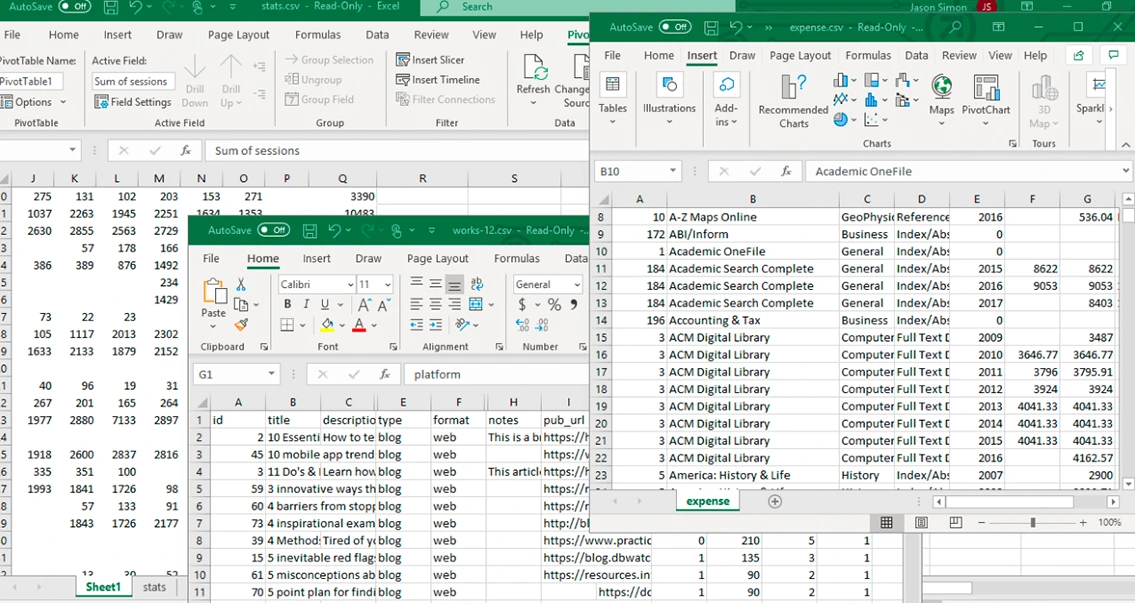Click the Field Settings button
The height and width of the screenshot is (605, 1135).
[x=133, y=102]
